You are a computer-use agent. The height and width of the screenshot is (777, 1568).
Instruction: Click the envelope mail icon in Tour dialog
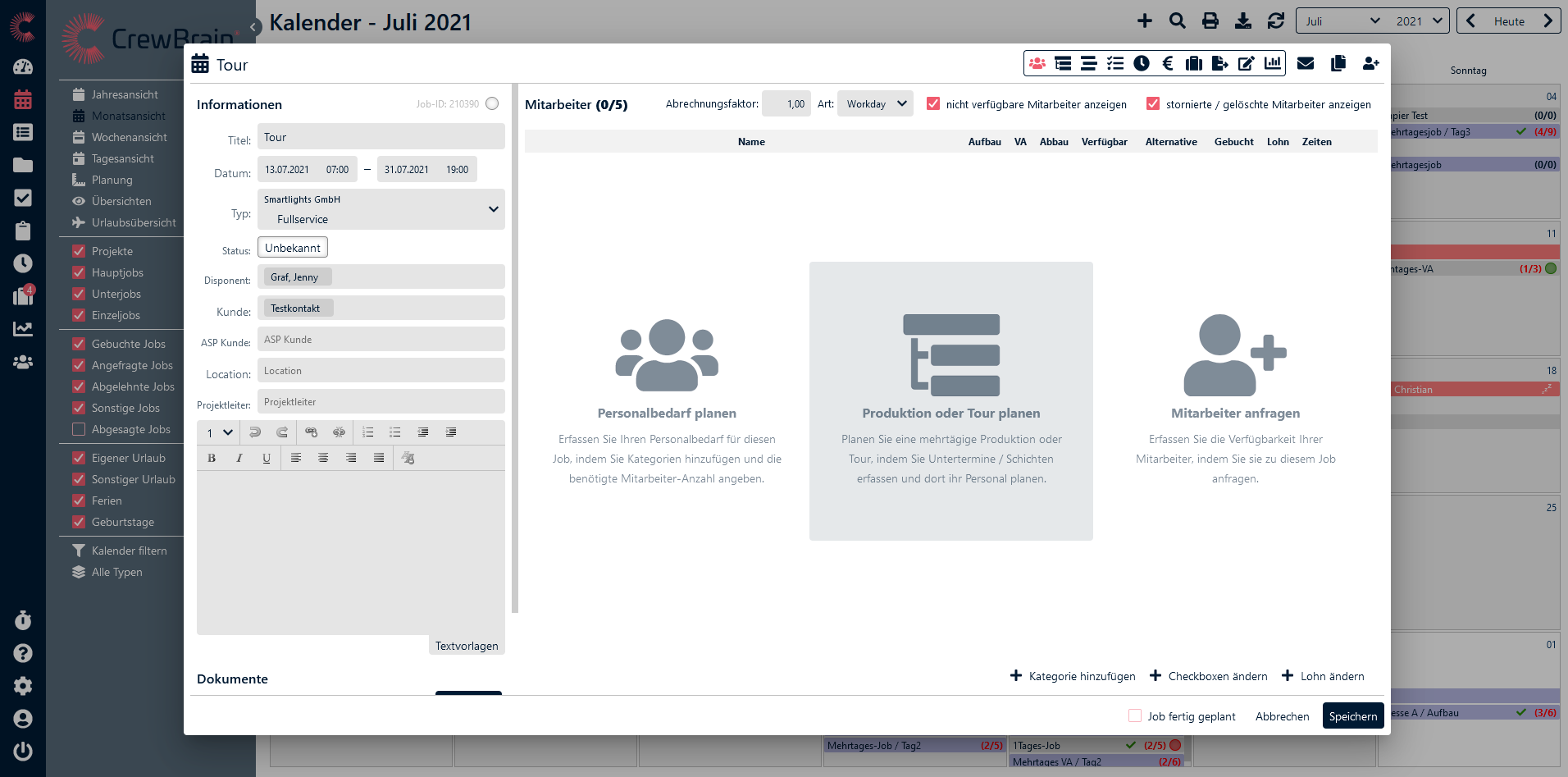pos(1306,63)
